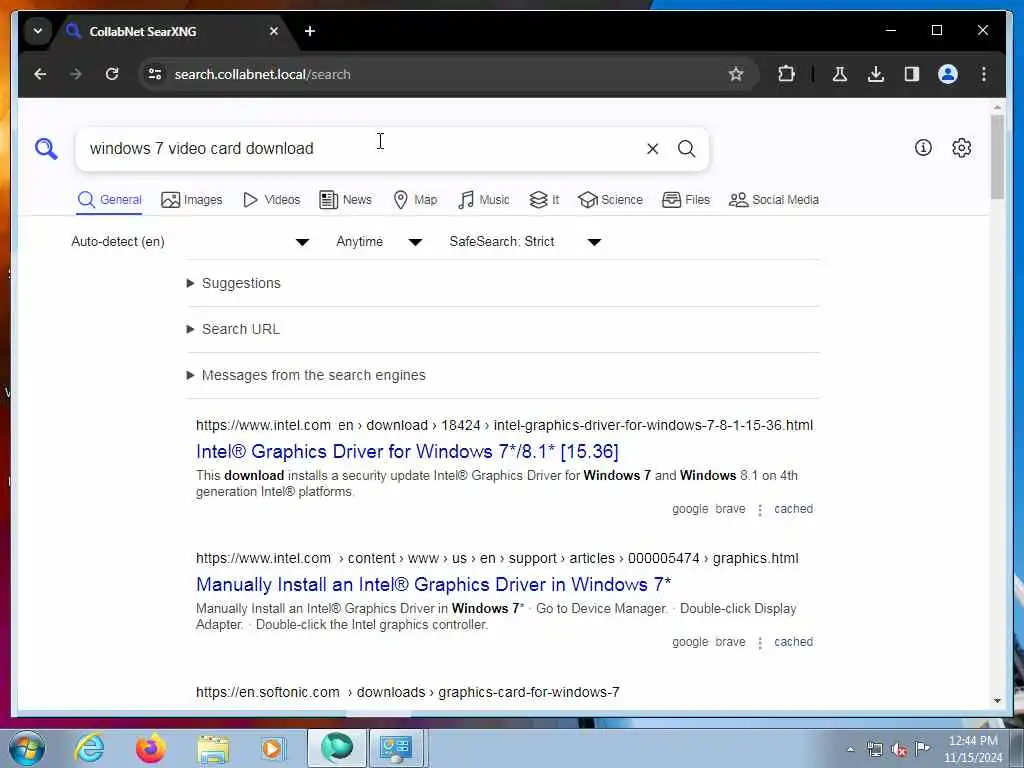Reload the current page
1024x768 pixels.
tap(112, 74)
